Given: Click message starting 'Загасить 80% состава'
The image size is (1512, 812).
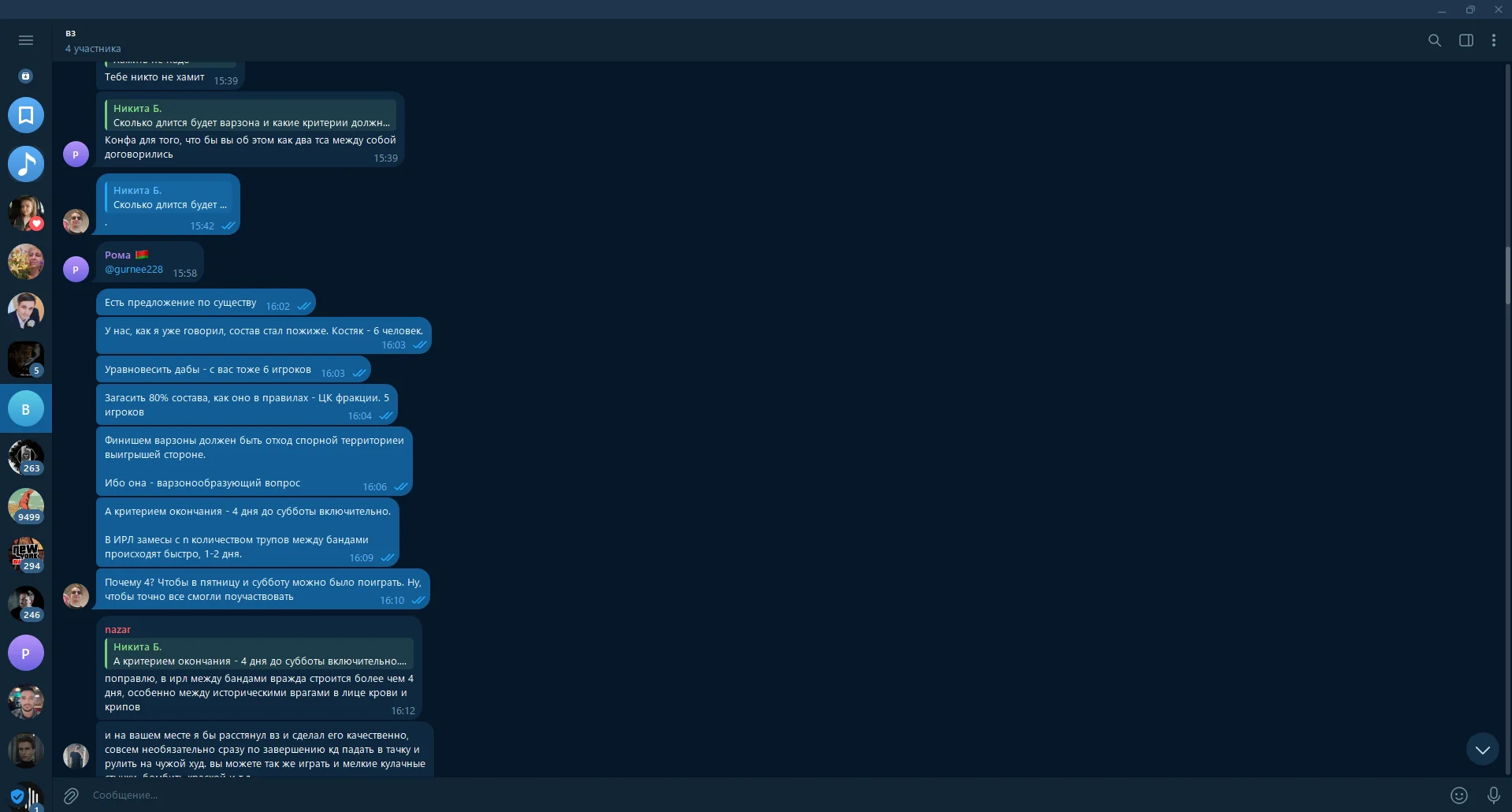Looking at the screenshot, I should click(247, 405).
